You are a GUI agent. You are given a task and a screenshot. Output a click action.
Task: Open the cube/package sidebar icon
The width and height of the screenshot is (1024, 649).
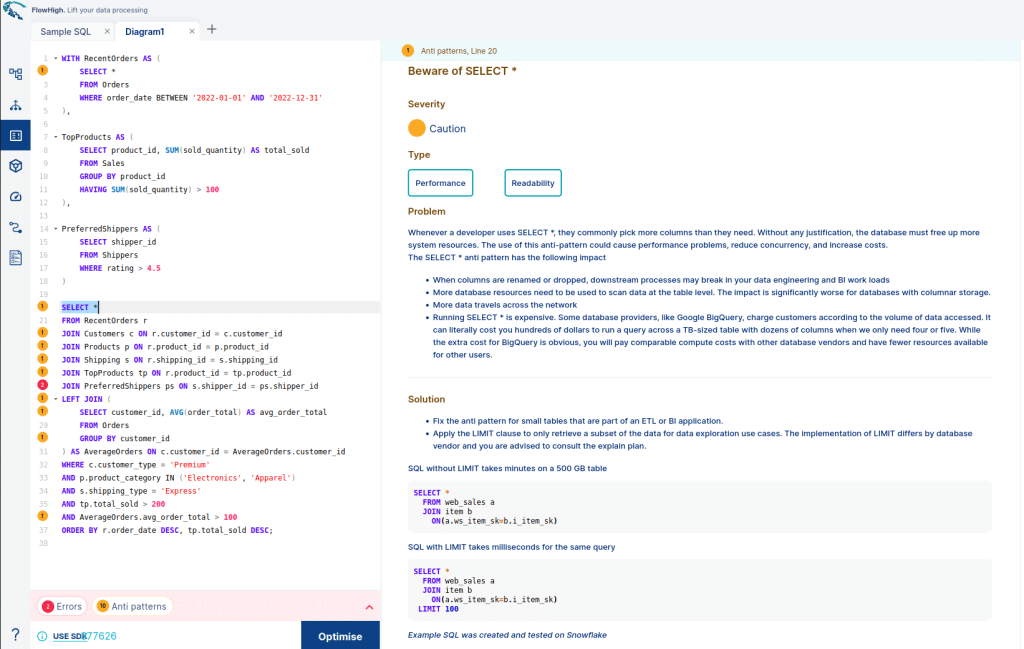click(x=16, y=166)
